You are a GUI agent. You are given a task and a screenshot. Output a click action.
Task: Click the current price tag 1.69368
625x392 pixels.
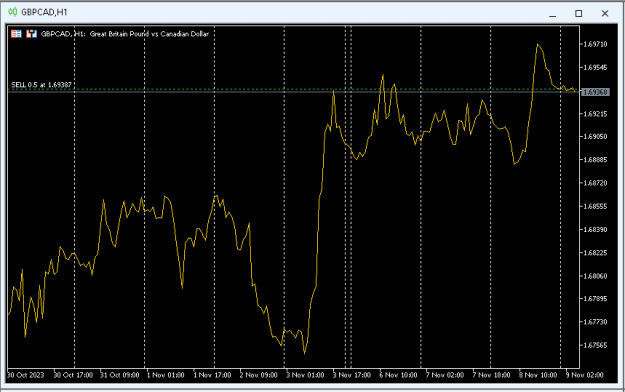pos(596,92)
